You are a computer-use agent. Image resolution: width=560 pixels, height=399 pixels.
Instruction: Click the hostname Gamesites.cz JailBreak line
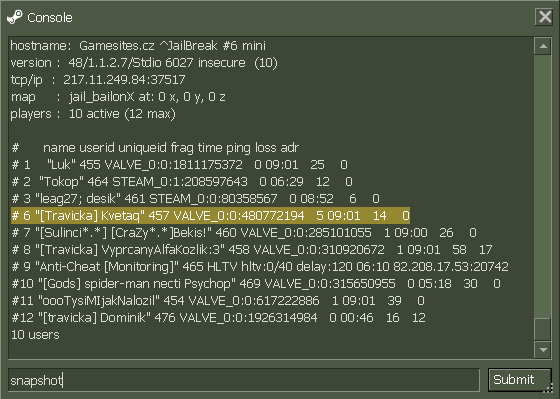click(x=138, y=46)
